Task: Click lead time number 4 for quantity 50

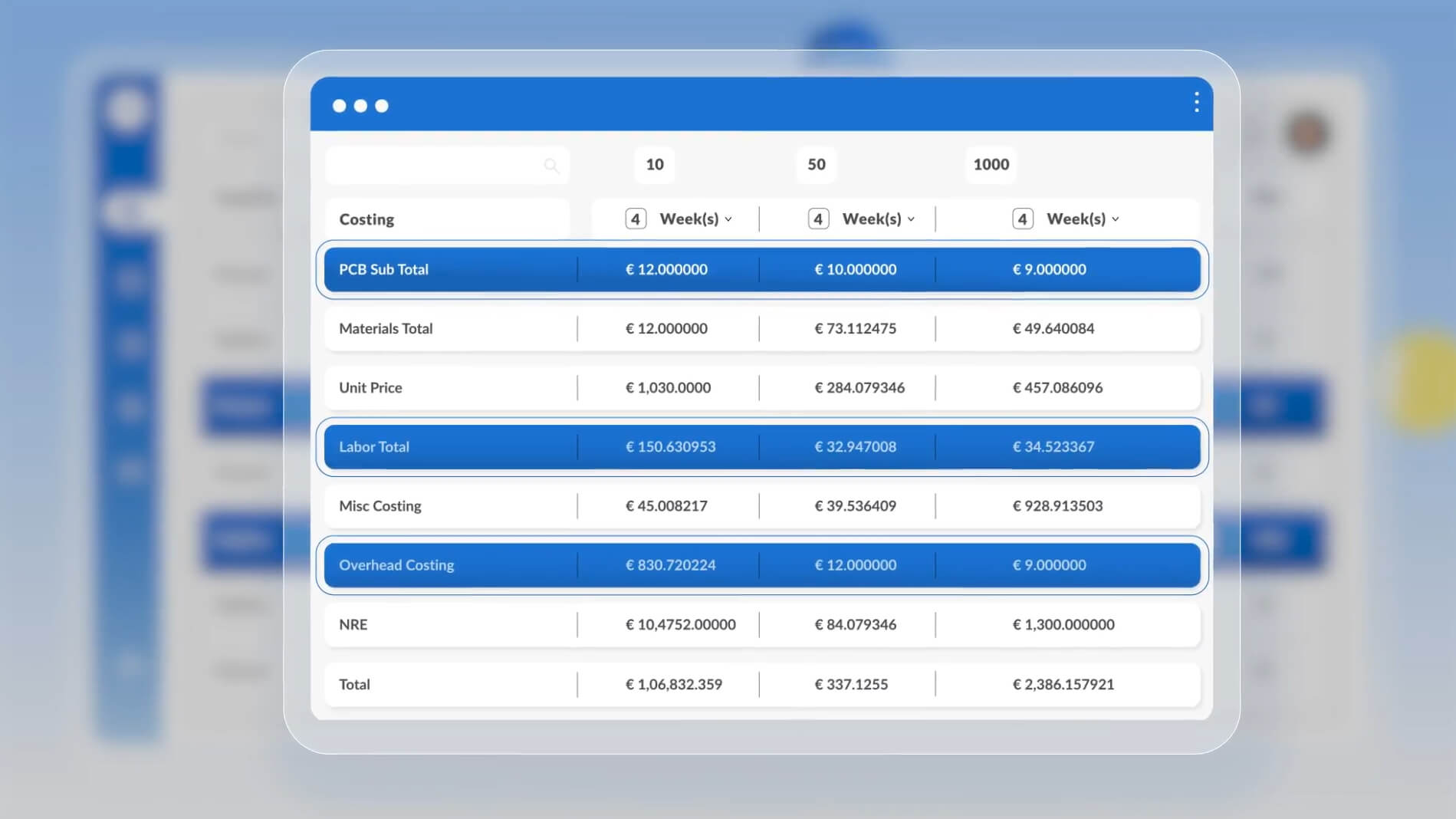Action: (818, 219)
